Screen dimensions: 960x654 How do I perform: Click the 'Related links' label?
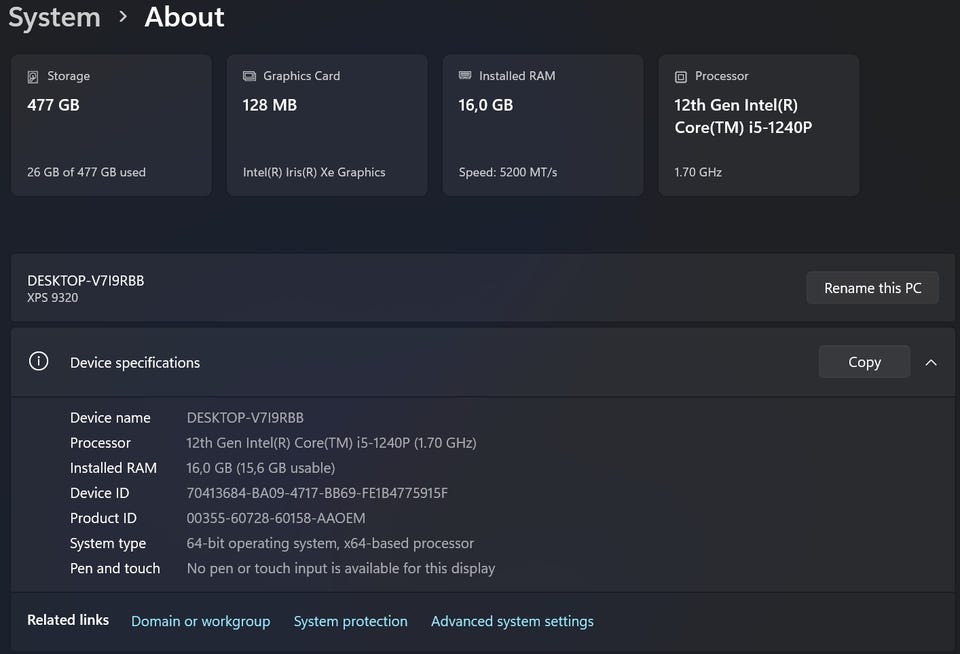[68, 620]
